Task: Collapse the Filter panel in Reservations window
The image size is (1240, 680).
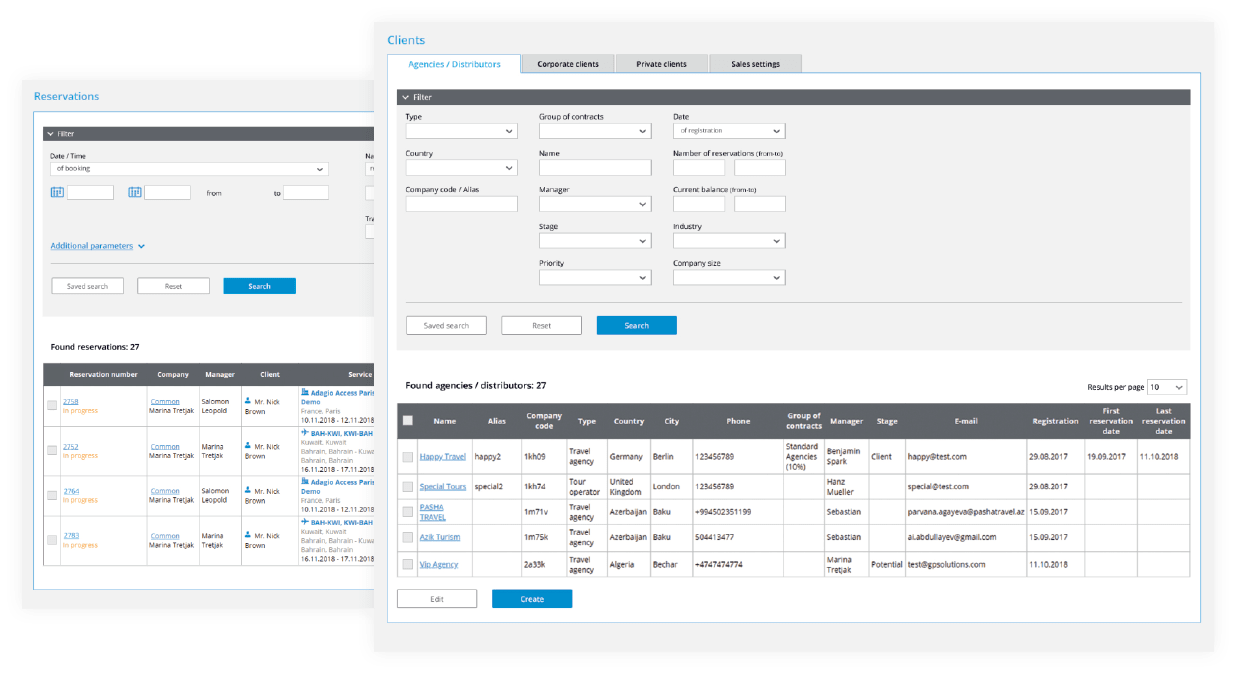Action: (x=50, y=133)
